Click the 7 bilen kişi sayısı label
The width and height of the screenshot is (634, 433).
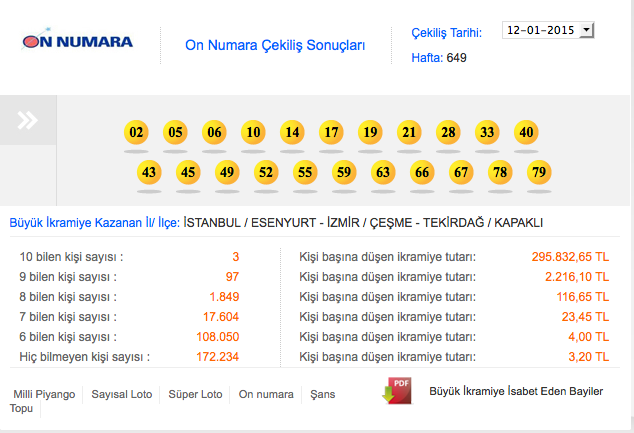[68, 317]
